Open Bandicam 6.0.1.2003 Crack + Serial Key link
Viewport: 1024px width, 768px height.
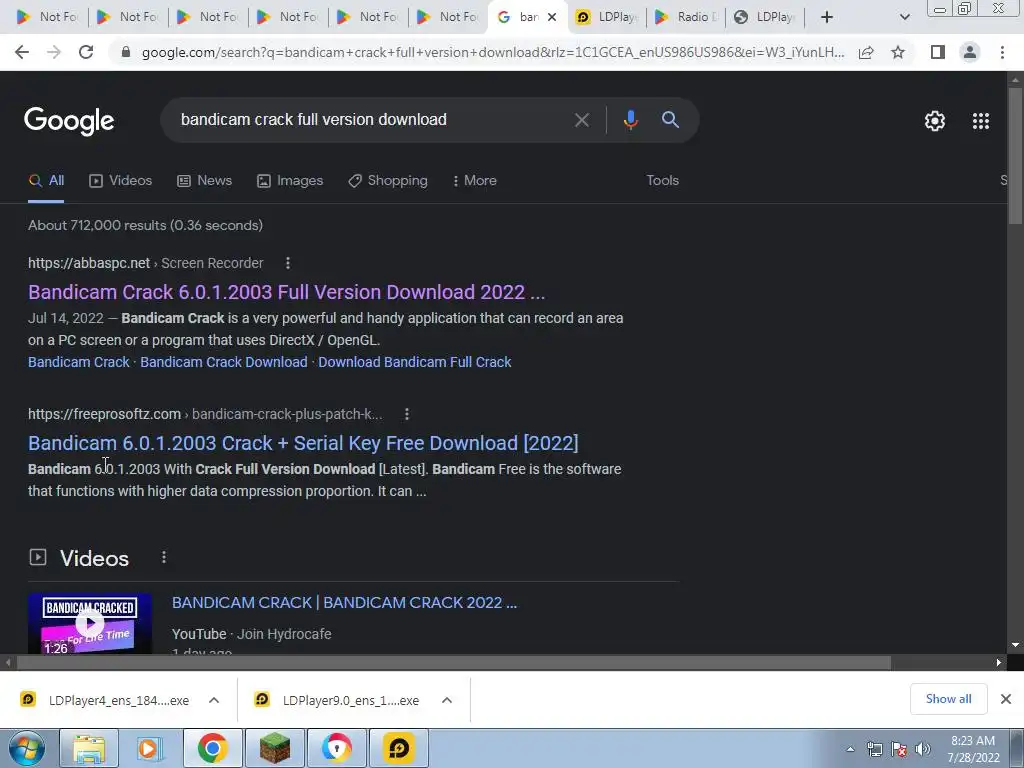(303, 443)
